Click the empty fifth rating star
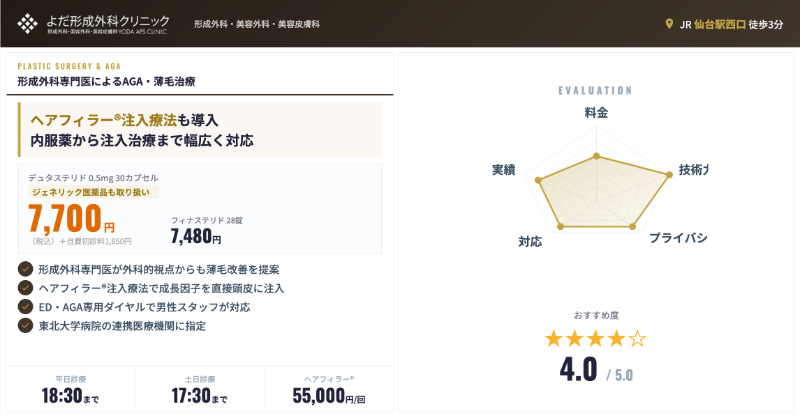This screenshot has width=800, height=418. 637,338
